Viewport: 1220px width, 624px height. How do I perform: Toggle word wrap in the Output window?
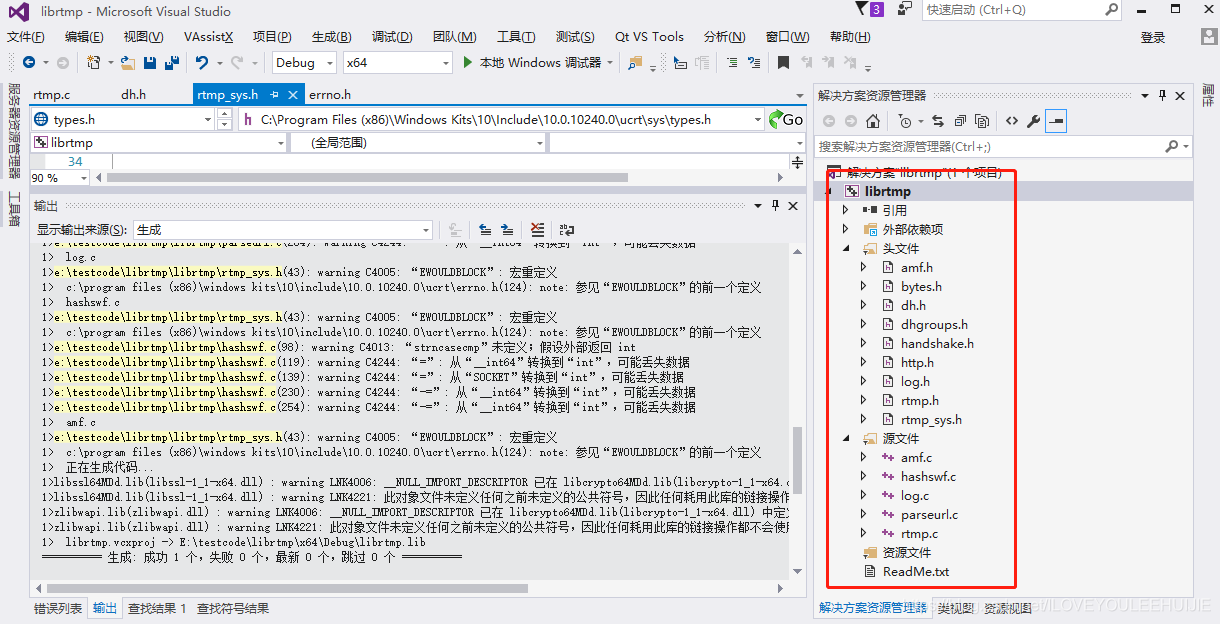click(567, 229)
